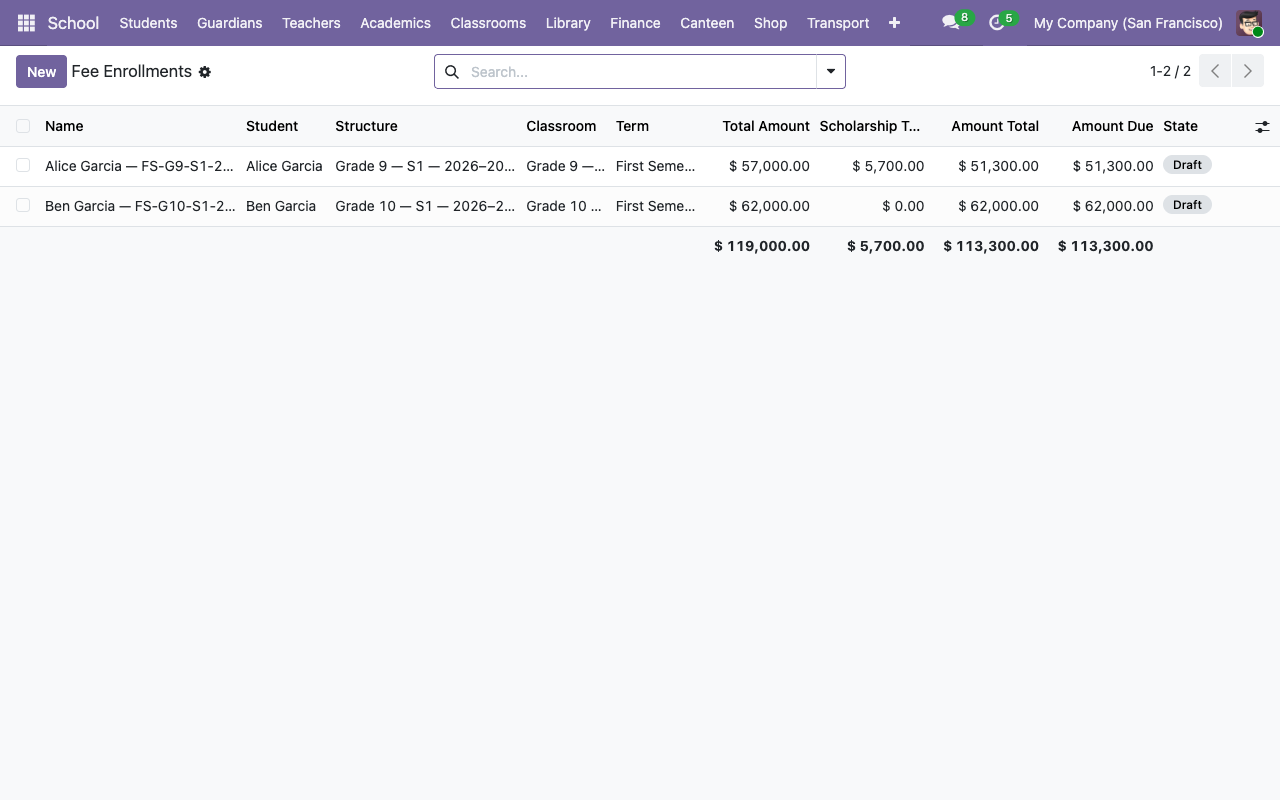
Task: Click the search magnifier icon
Action: coord(452,72)
